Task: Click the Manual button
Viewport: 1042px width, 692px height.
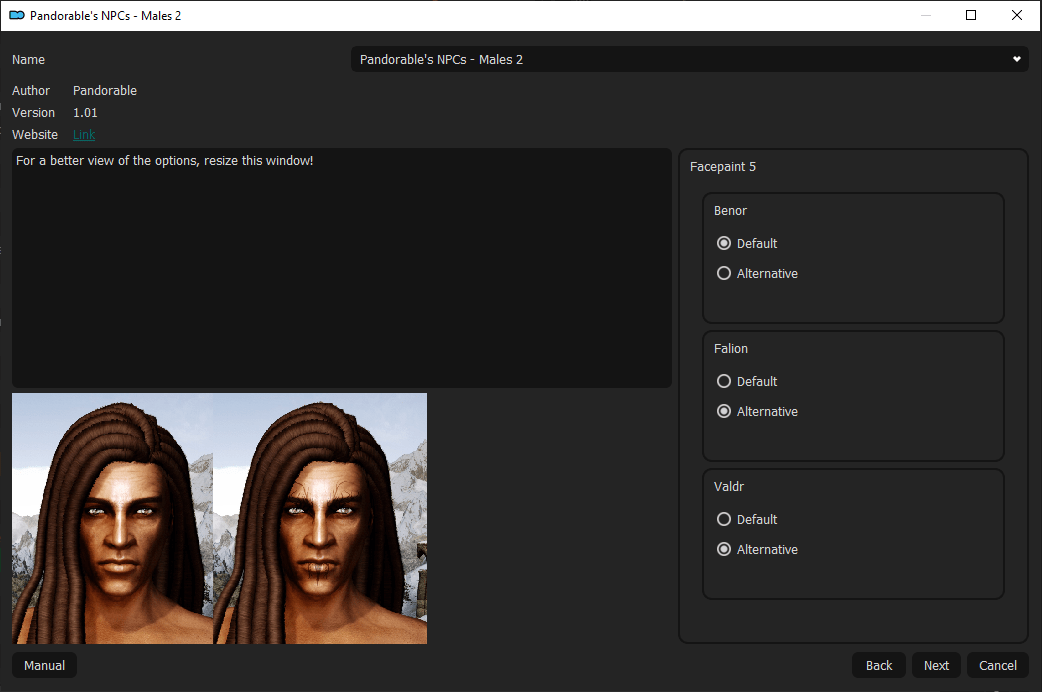Action: pos(45,665)
